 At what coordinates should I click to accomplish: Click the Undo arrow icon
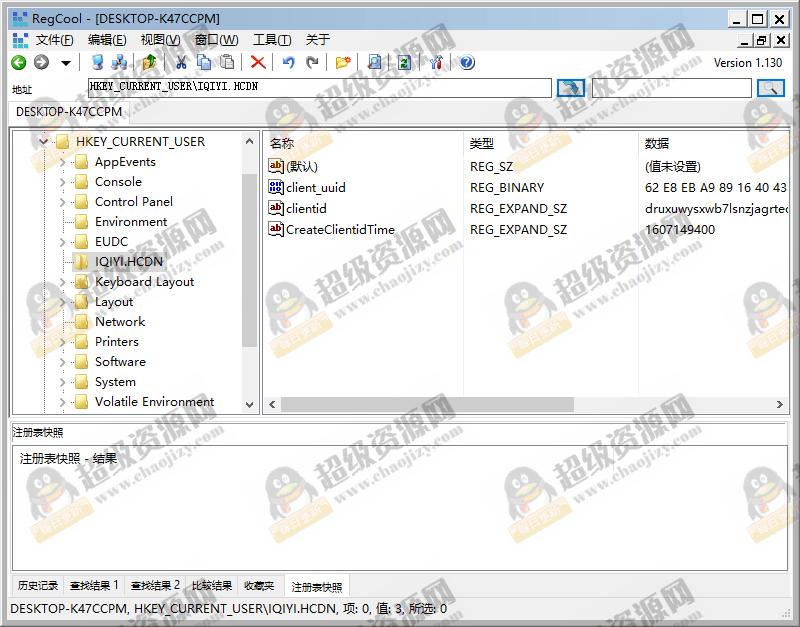click(x=290, y=62)
